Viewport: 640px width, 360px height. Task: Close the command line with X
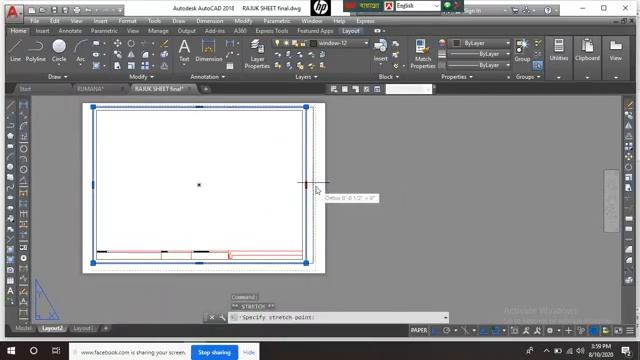tap(211, 317)
